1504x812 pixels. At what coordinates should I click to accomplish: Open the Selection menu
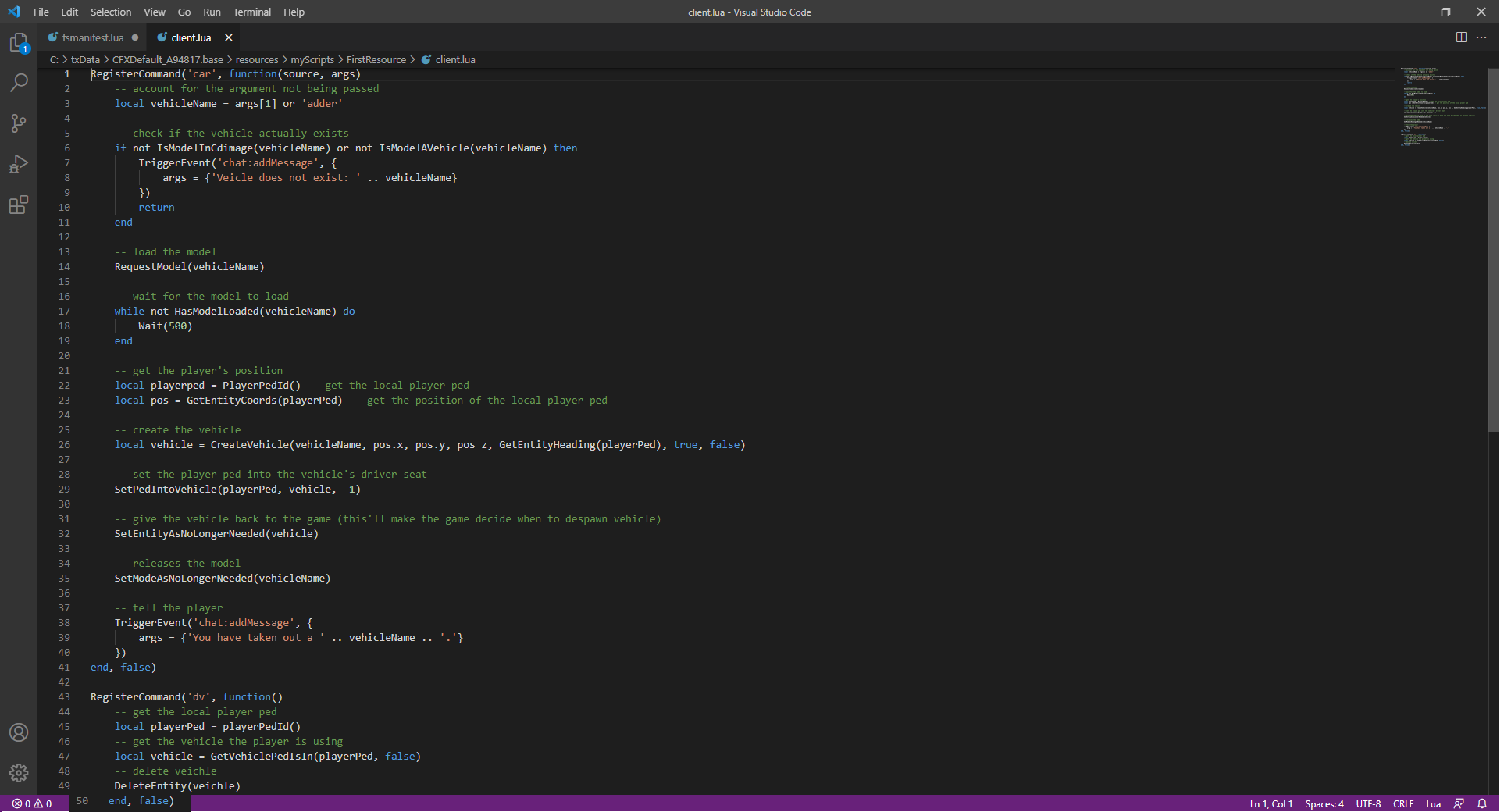tap(111, 12)
